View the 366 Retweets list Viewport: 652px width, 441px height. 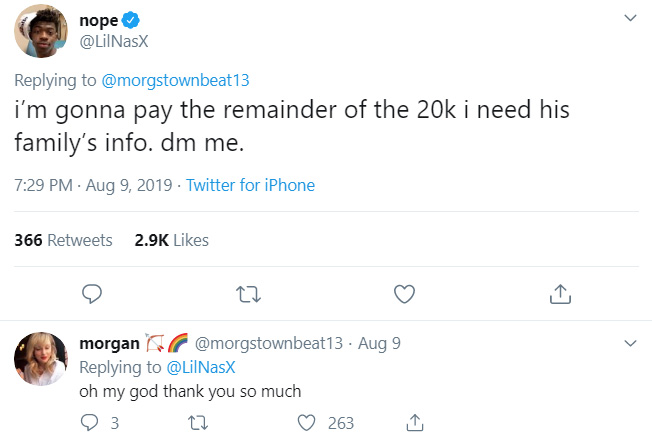click(x=63, y=240)
